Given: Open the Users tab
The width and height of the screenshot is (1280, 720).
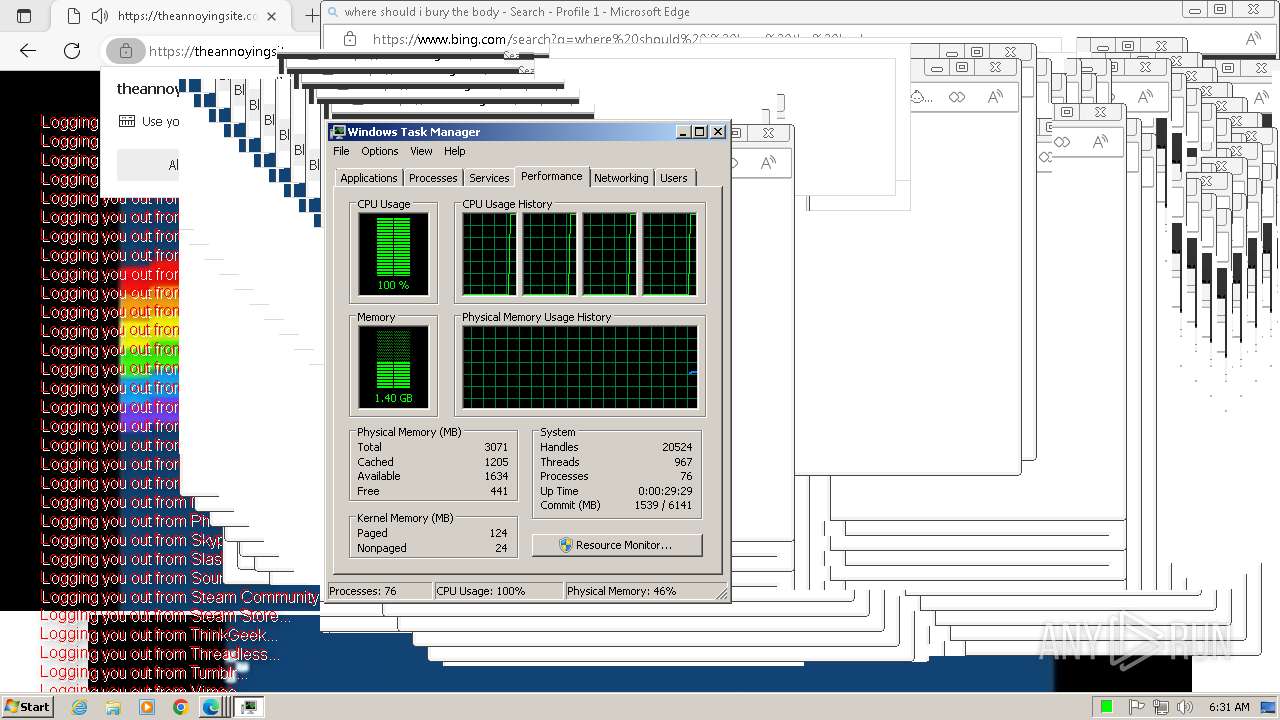Looking at the screenshot, I should (674, 178).
